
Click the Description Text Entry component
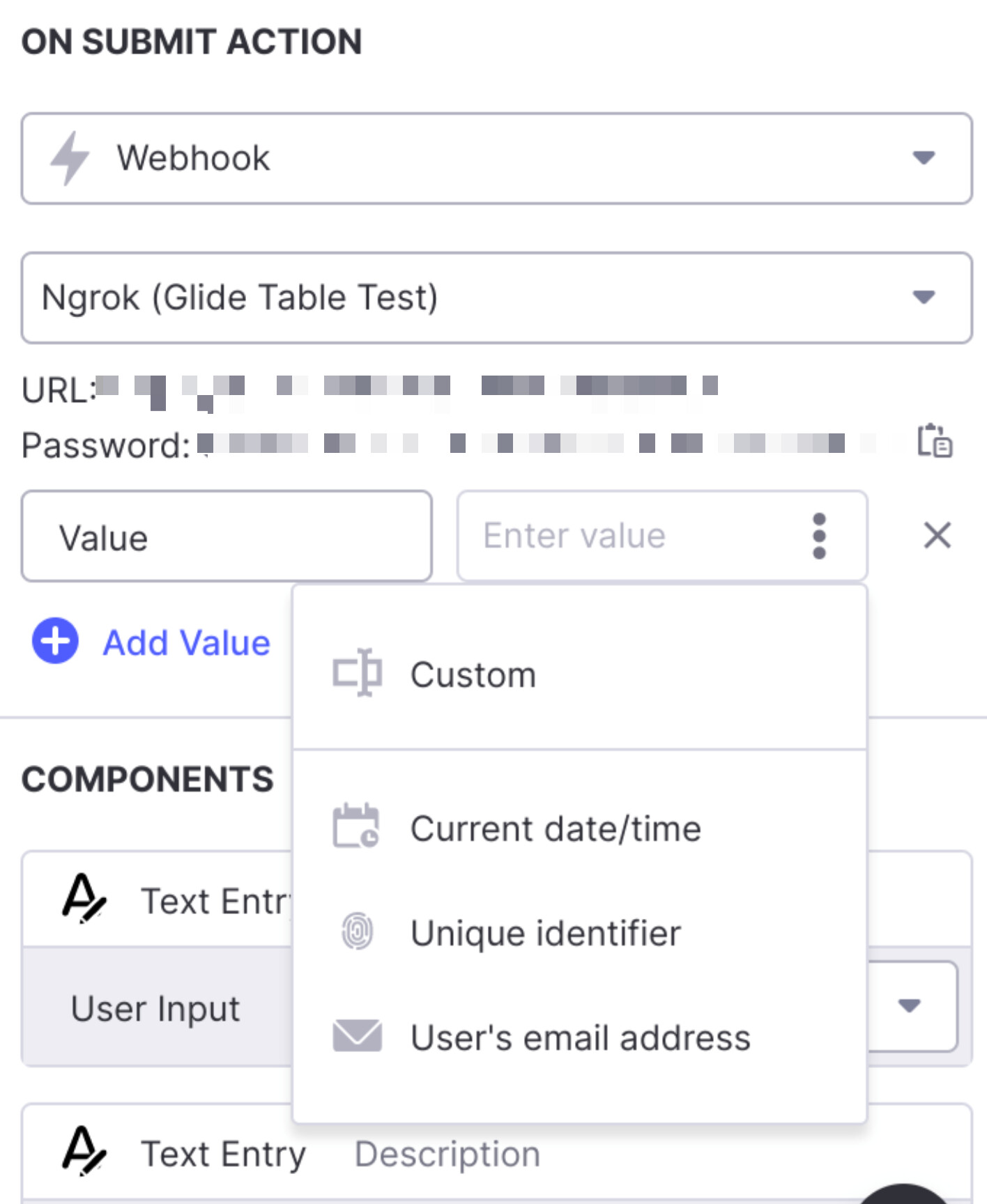tap(446, 1154)
